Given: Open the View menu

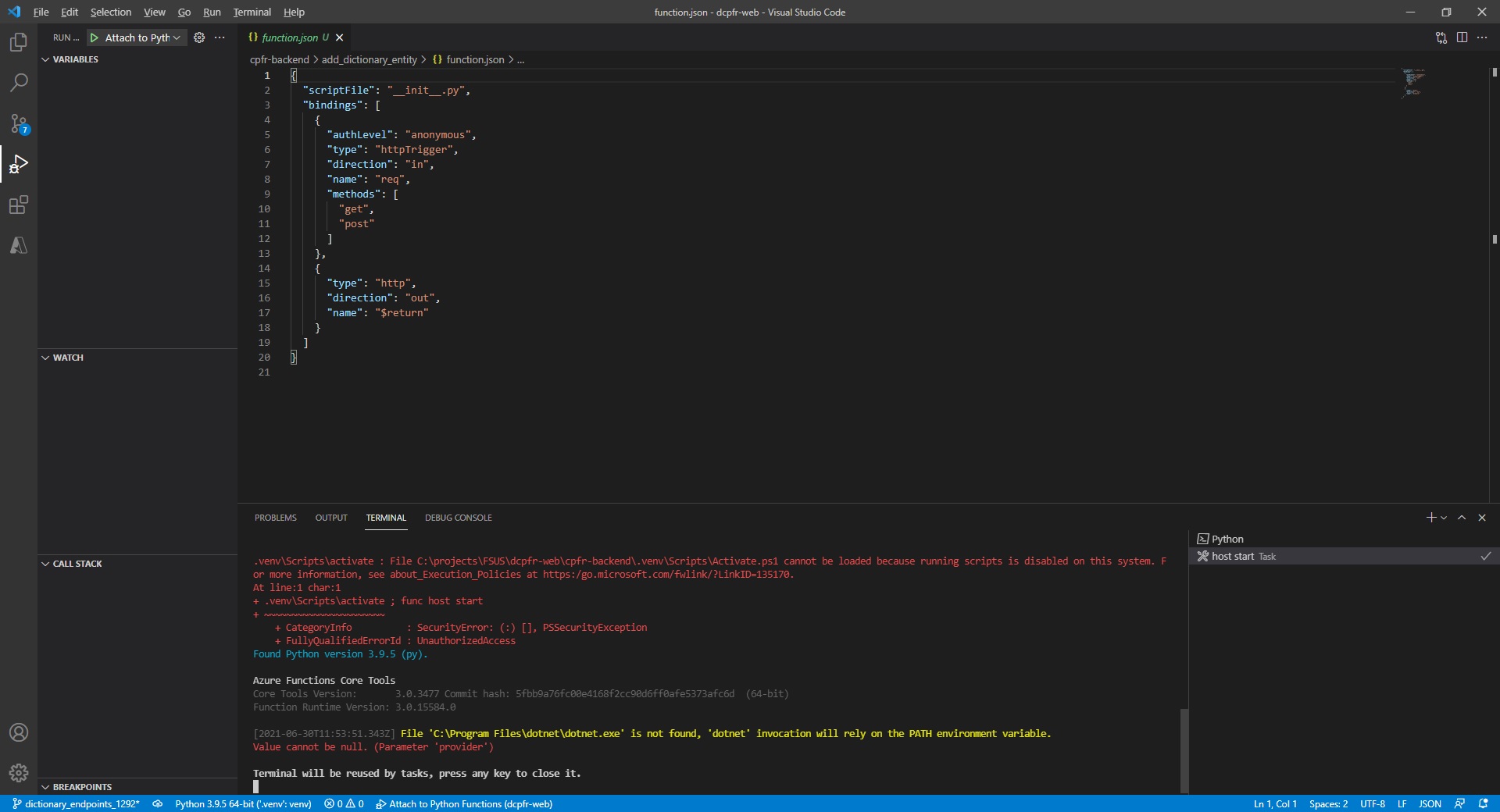Looking at the screenshot, I should 155,12.
